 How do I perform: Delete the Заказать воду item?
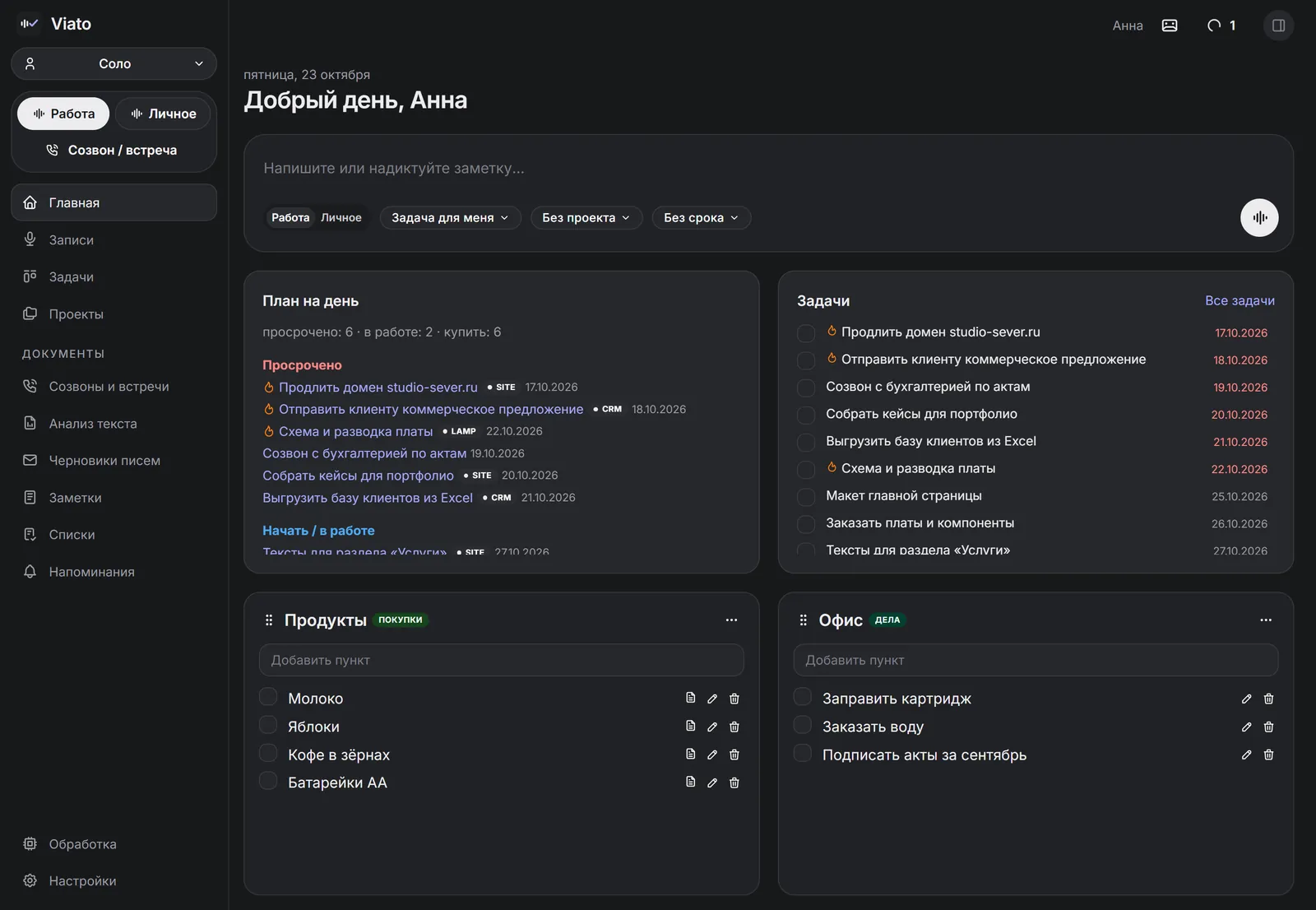[1269, 727]
